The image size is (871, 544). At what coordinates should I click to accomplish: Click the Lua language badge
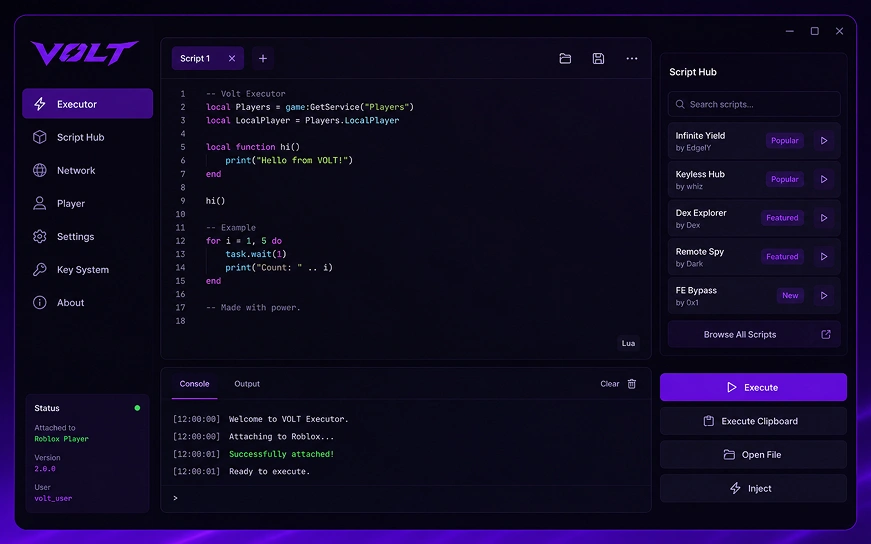(628, 343)
